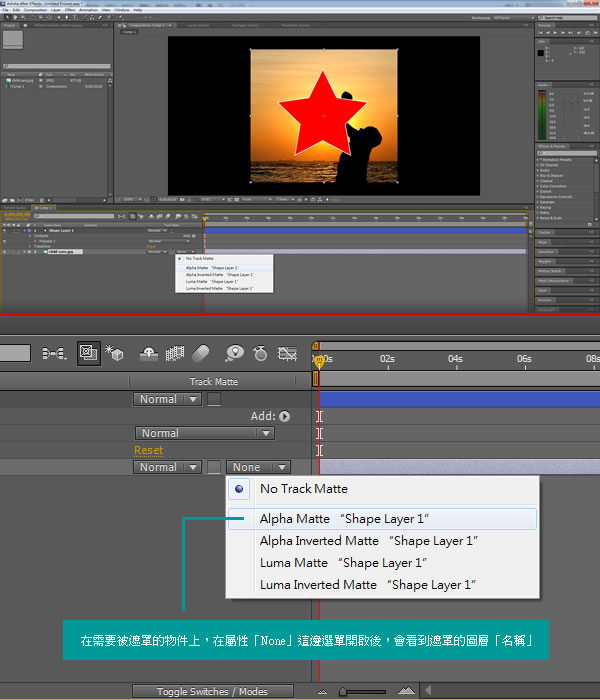This screenshot has height=700, width=600.
Task: Select the Selection tool in toolbar
Action: coord(7,17)
